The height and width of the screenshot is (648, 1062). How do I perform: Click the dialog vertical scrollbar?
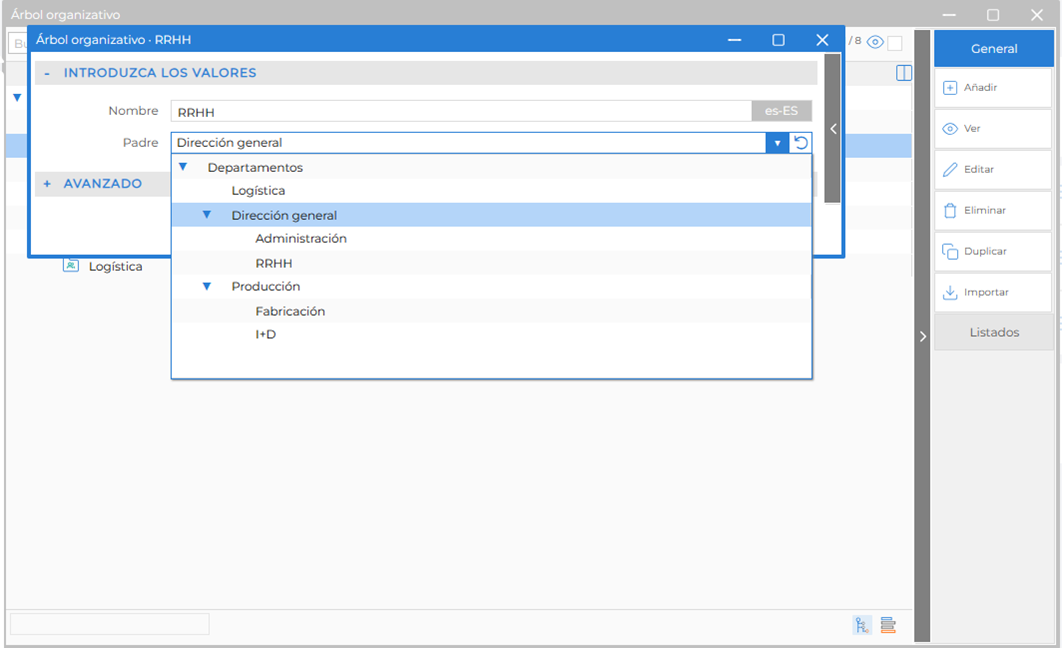click(x=833, y=129)
